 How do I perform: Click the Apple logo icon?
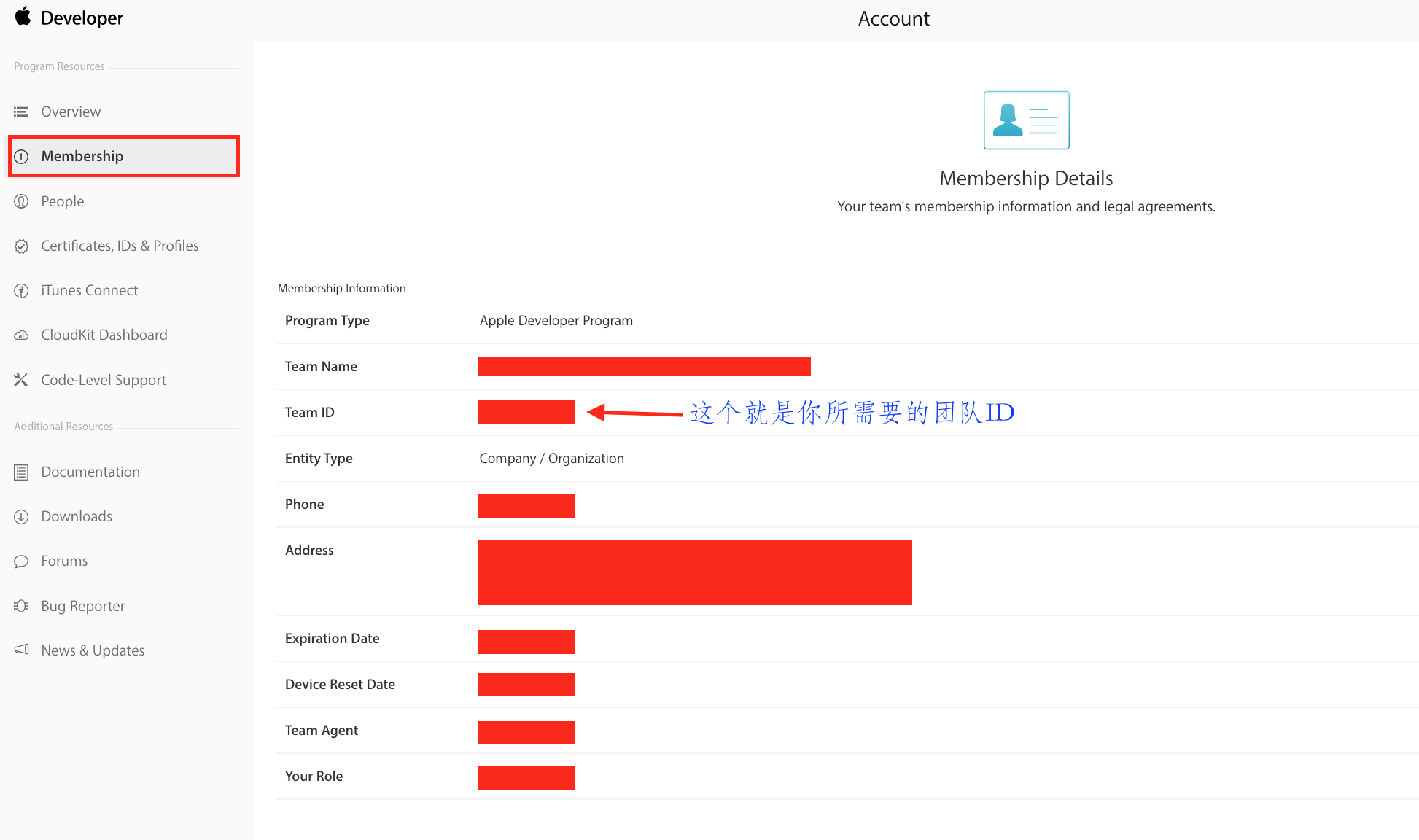click(x=23, y=16)
